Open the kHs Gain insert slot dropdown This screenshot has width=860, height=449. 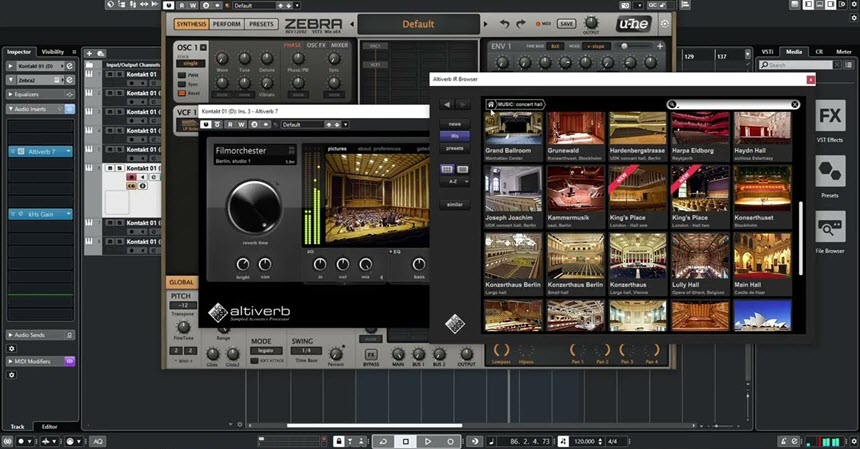[x=69, y=214]
